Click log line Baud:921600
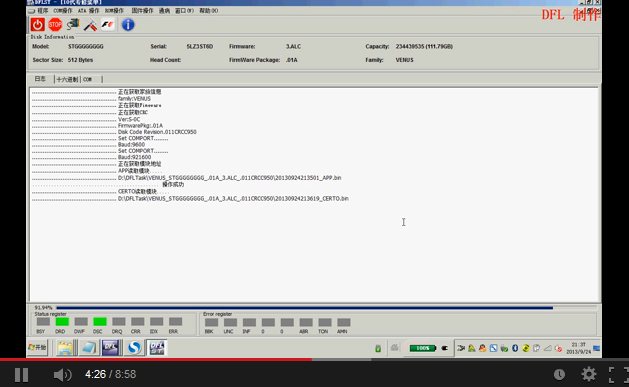 point(134,157)
